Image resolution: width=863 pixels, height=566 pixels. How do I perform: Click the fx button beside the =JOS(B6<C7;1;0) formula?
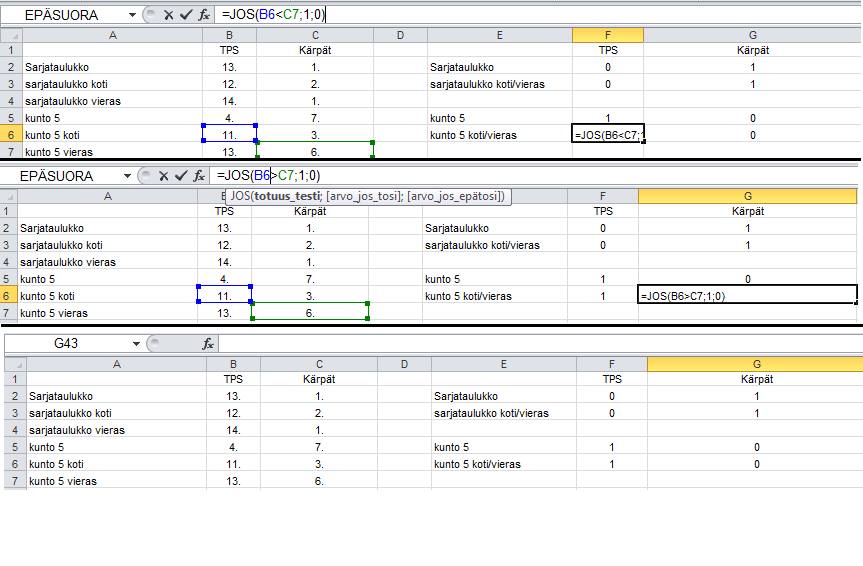(x=203, y=15)
